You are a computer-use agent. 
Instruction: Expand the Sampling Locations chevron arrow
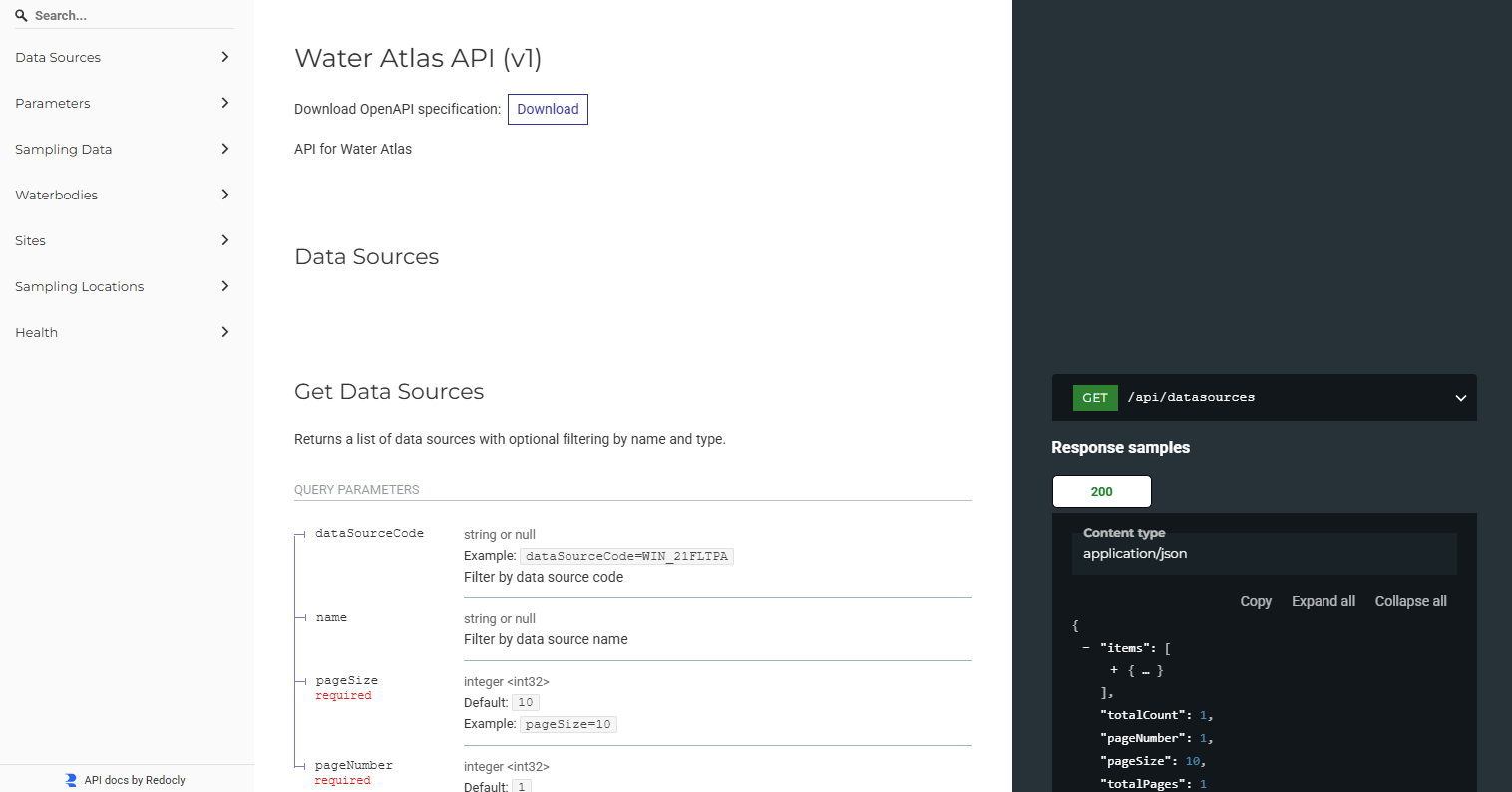225,286
